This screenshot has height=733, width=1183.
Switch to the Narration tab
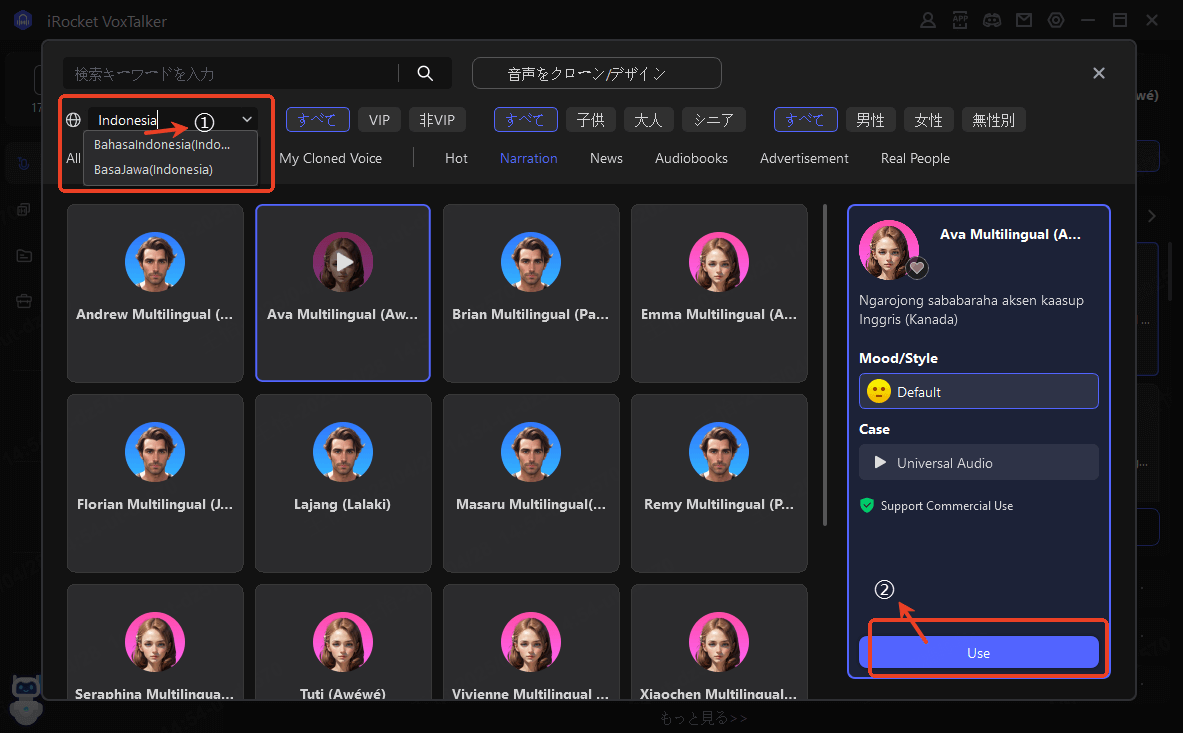tap(529, 158)
